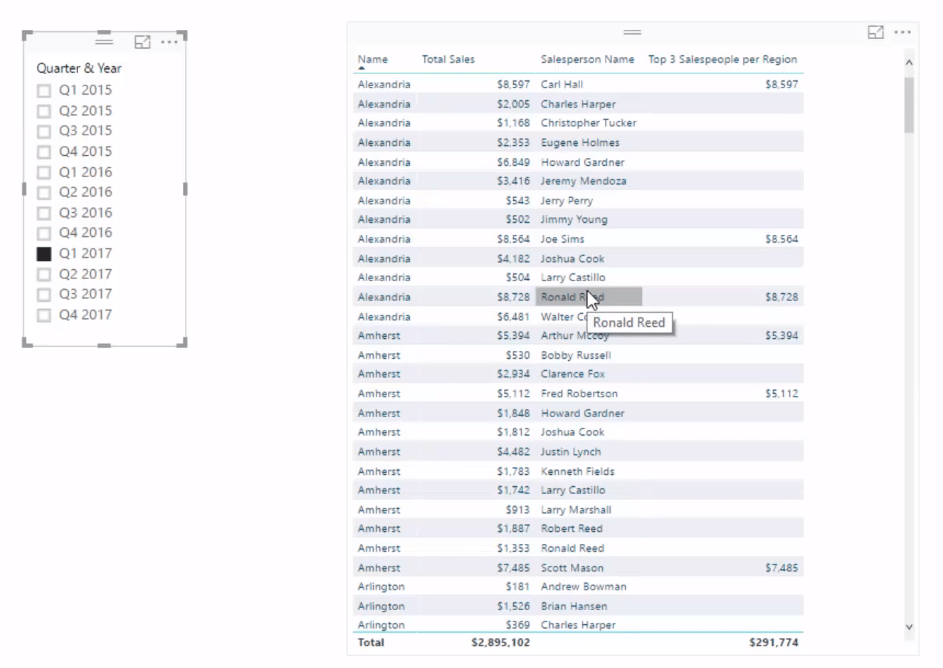Sort by Top 3 Salespeople per Region header
This screenshot has width=943, height=668.
(722, 59)
